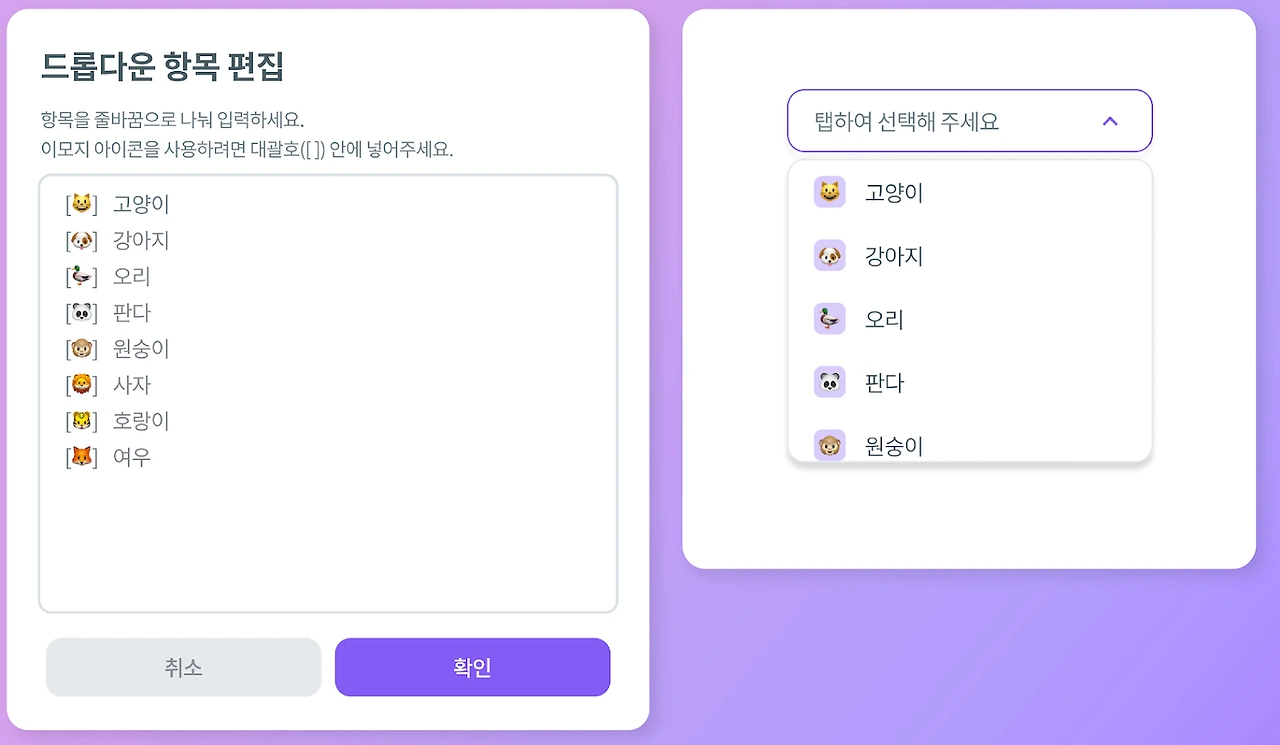Click the tiger emoji in the text editor
The height and width of the screenshot is (745, 1280).
82,421
